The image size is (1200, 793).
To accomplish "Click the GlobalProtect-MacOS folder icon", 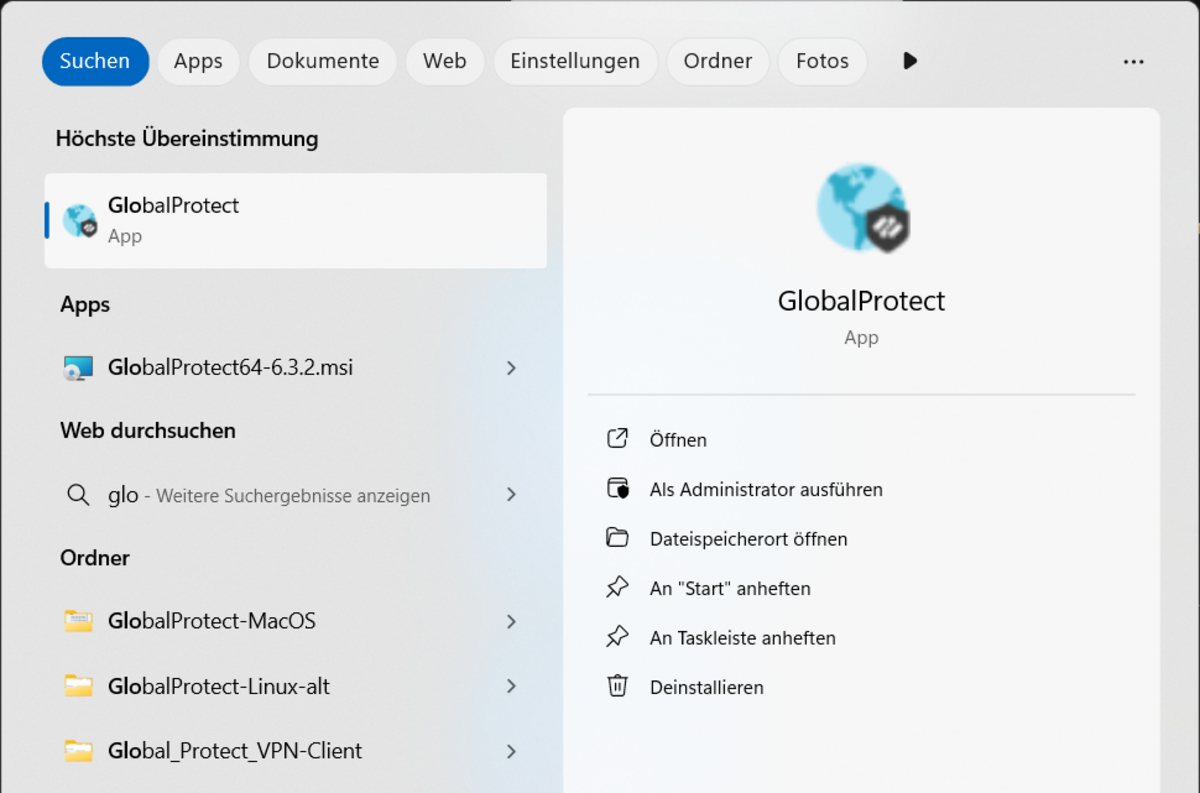I will (78, 621).
